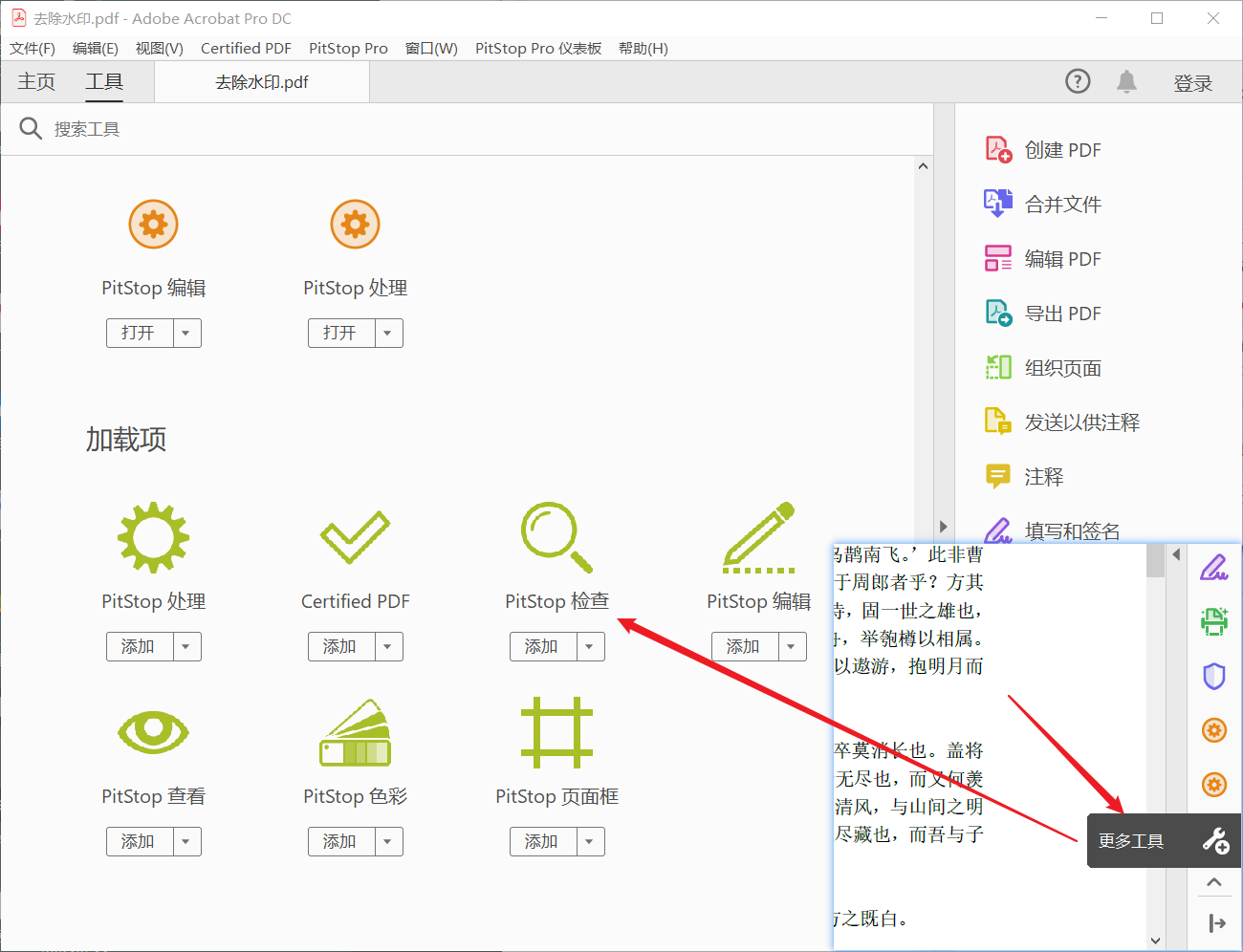The width and height of the screenshot is (1243, 952).
Task: Select the PitStop 查看 eye icon
Action: tap(153, 732)
